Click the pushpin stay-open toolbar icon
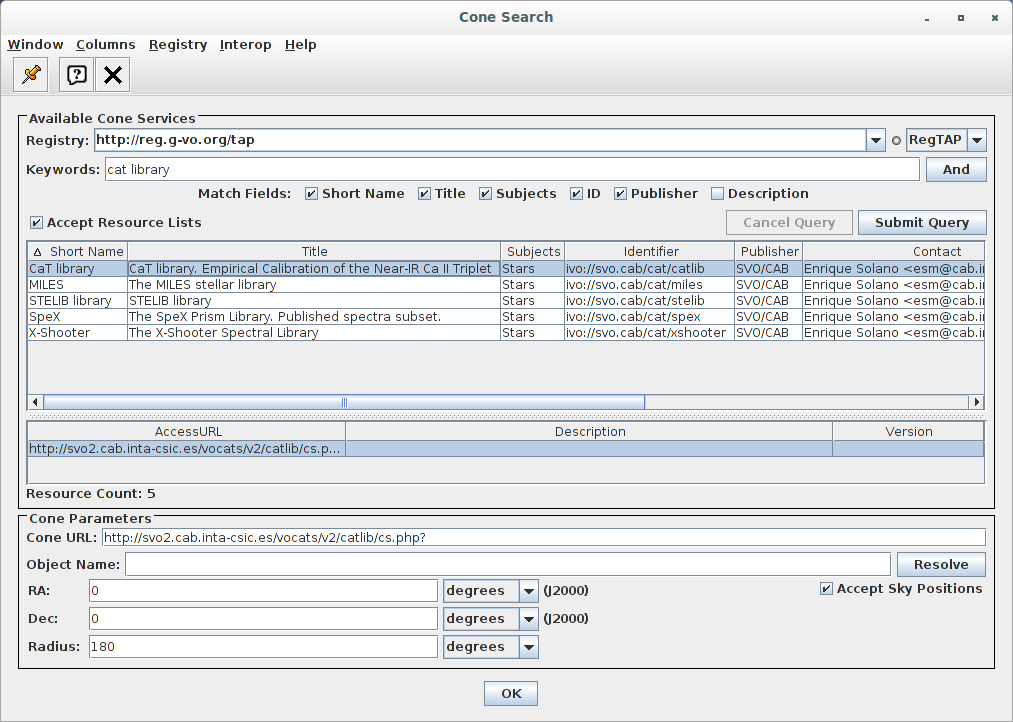 coord(30,74)
